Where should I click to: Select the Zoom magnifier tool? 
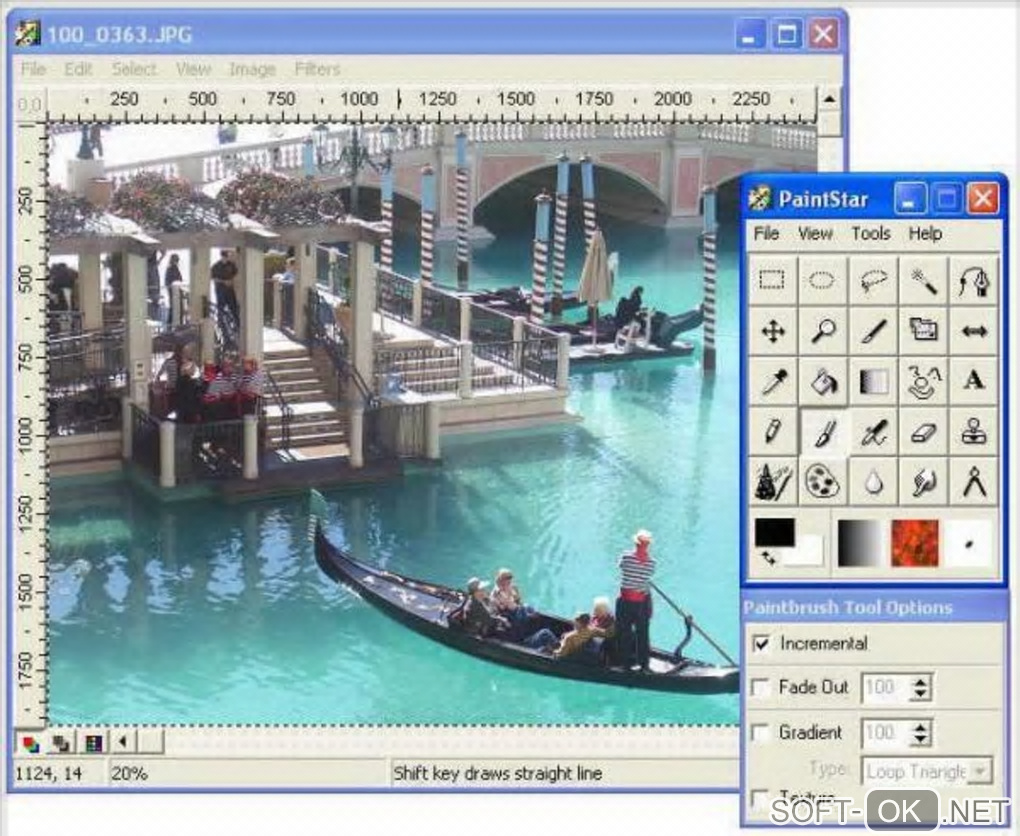click(x=822, y=331)
